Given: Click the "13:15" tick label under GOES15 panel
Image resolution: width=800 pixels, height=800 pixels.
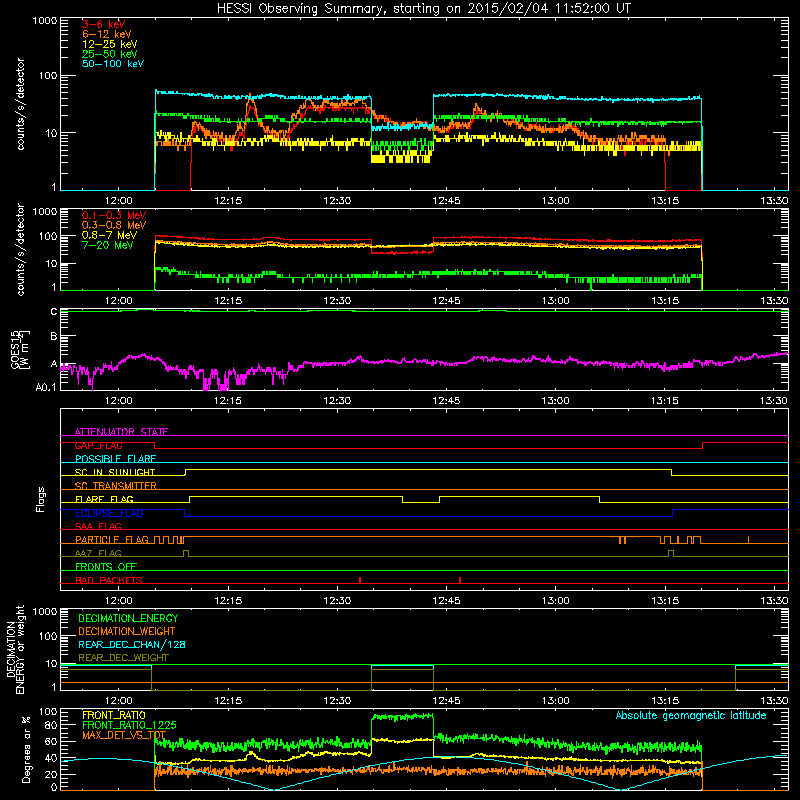Looking at the screenshot, I should coord(664,401).
